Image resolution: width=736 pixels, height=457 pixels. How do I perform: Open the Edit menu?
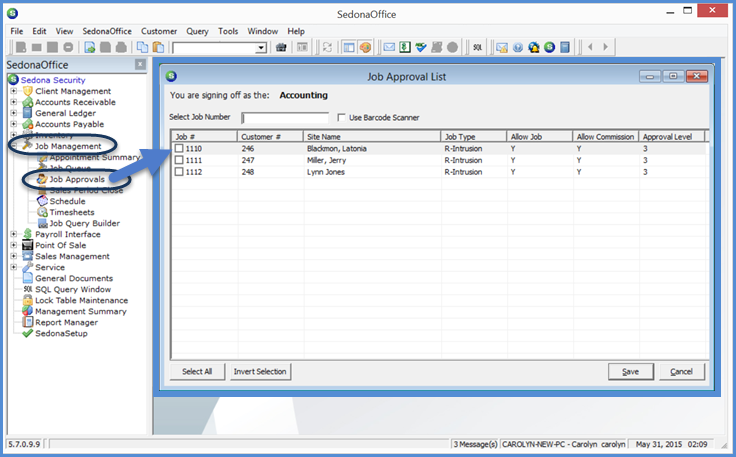click(x=39, y=31)
